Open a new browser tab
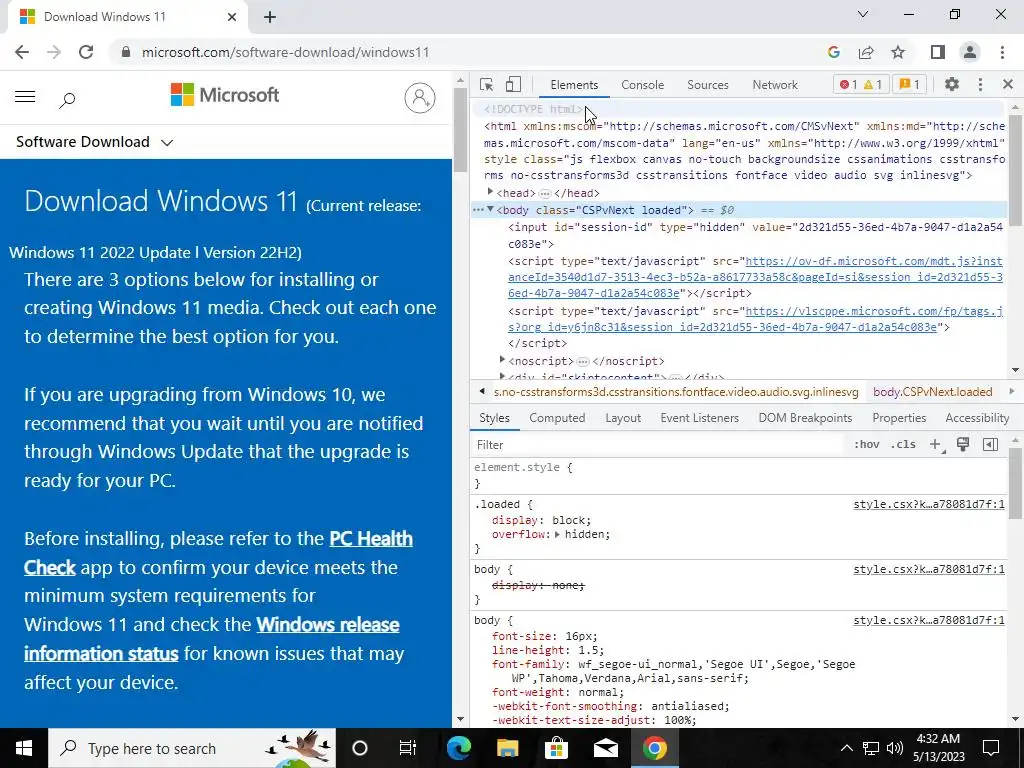Screen dimensions: 1024x768 click(270, 17)
